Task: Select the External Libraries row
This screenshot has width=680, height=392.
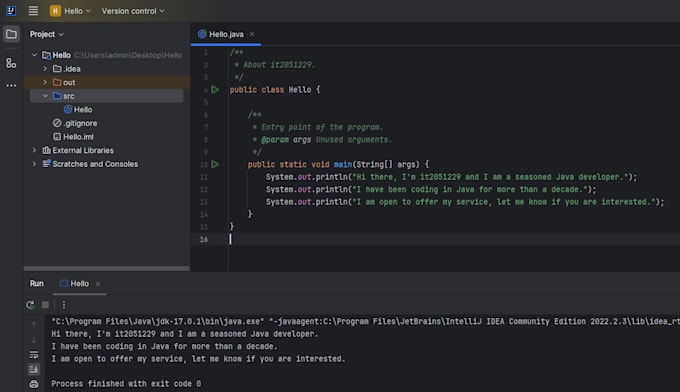Action: [x=107, y=150]
